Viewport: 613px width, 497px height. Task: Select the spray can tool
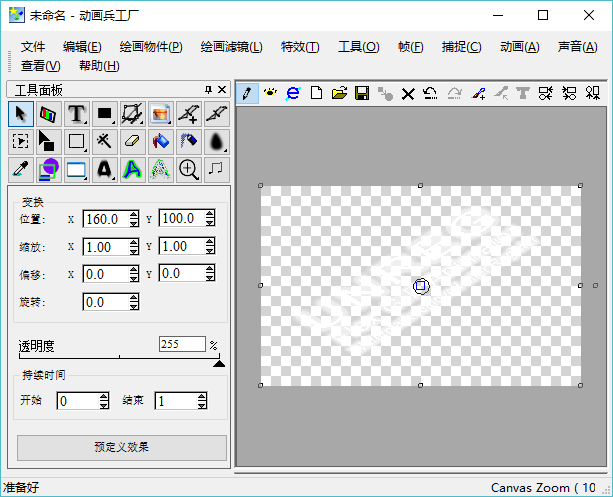[189, 142]
